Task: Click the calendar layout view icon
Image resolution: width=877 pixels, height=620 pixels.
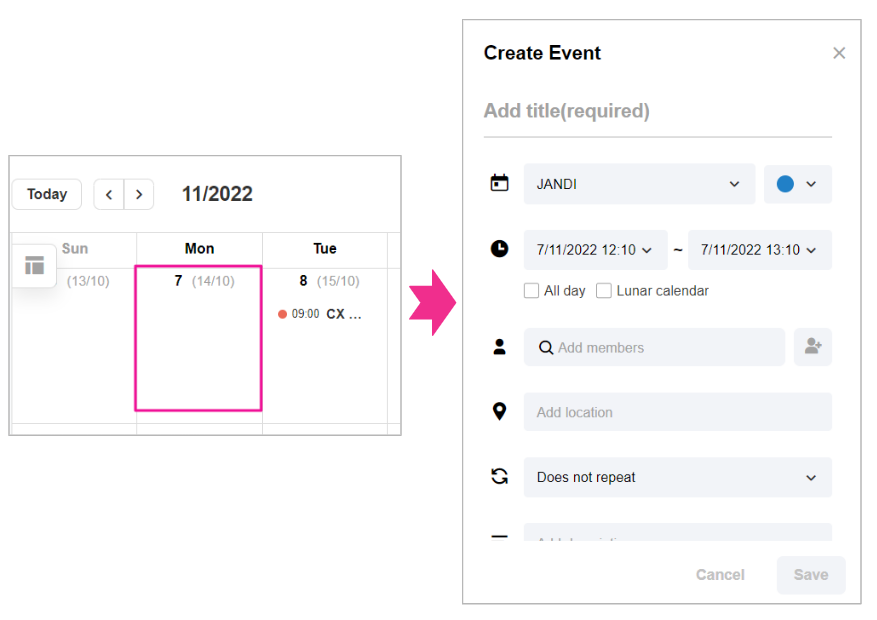Action: click(x=35, y=265)
